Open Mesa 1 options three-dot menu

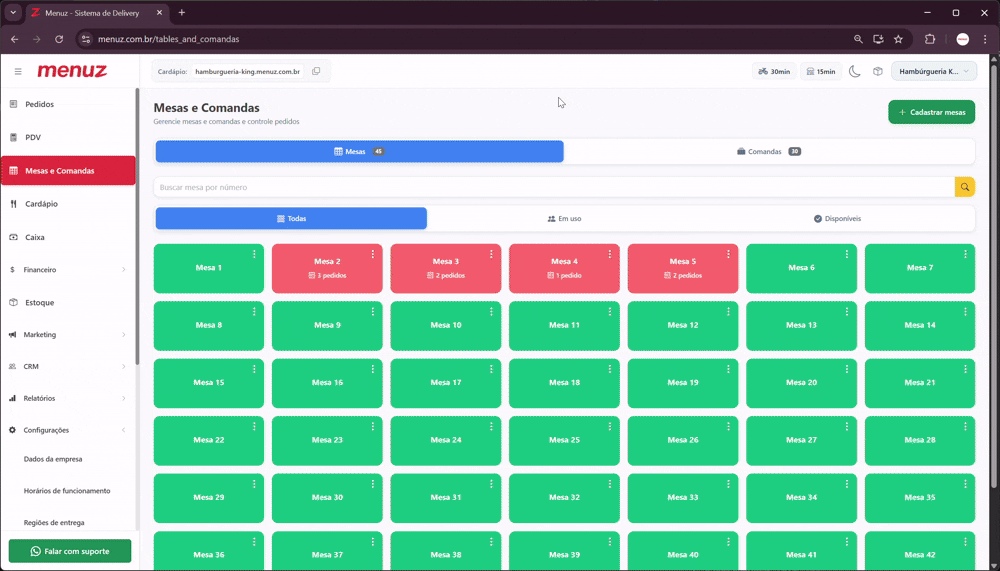pyautogui.click(x=254, y=254)
